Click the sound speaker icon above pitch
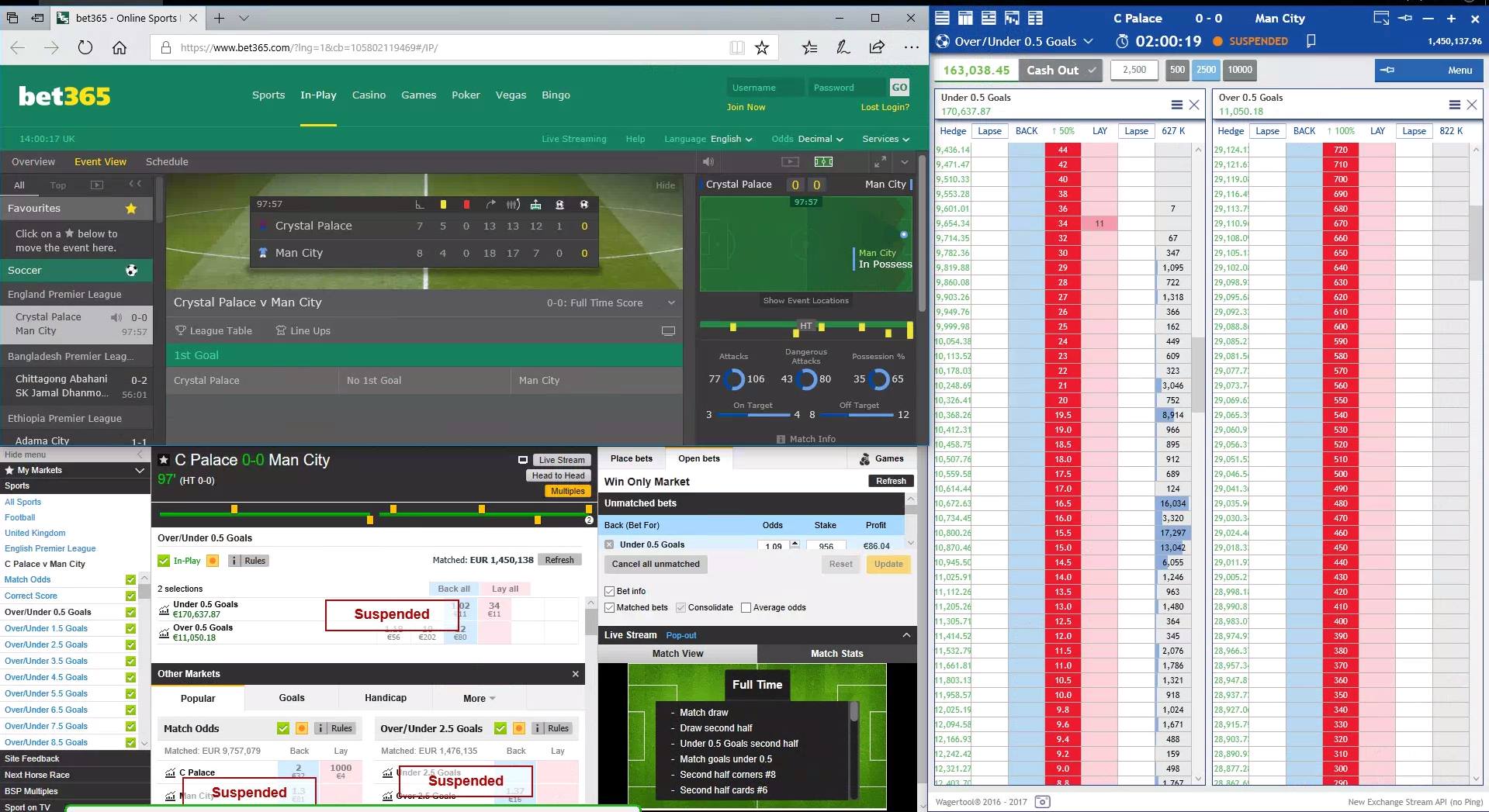The width and height of the screenshot is (1489, 812). (708, 162)
